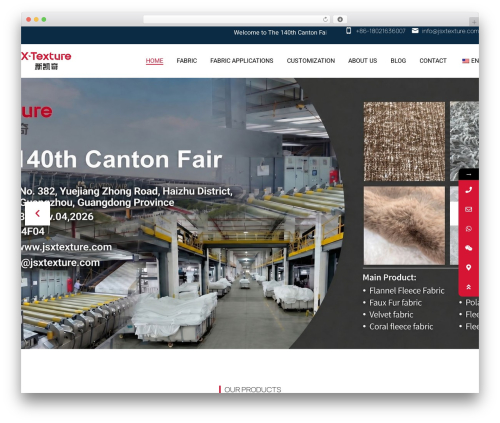Click the phone number +86-18021636007

[380, 31]
